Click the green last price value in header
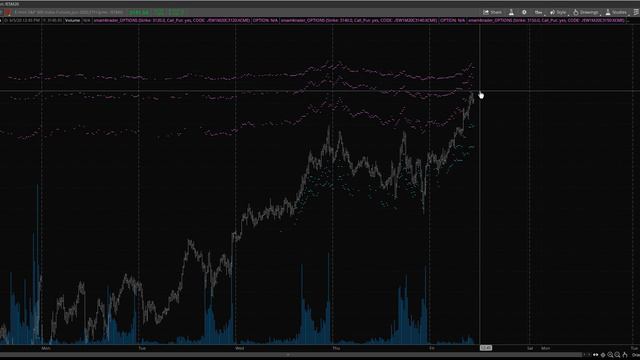 [139, 13]
